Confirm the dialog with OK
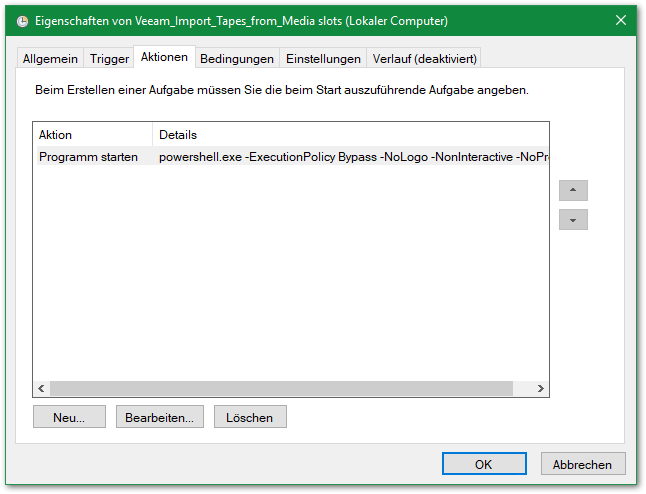 (x=484, y=464)
